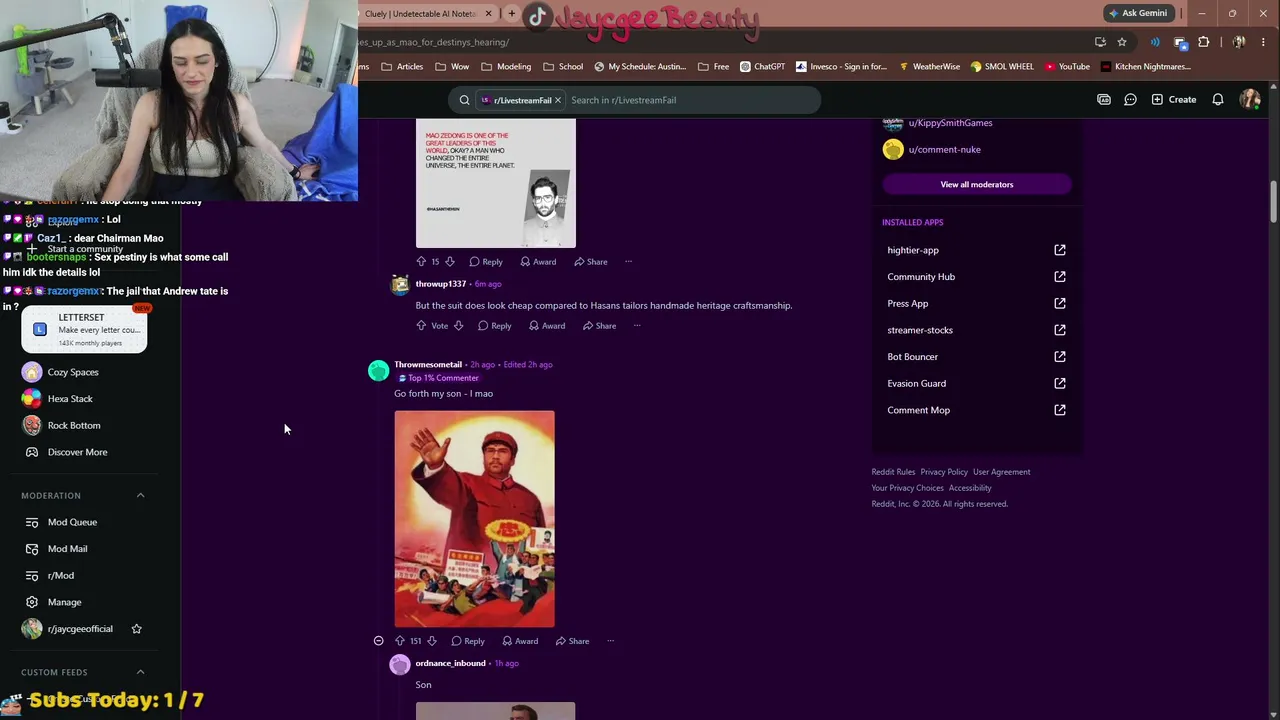The image size is (1280, 720).
Task: Upvote Throwmesometail's comment with 151 points
Action: pyautogui.click(x=400, y=641)
